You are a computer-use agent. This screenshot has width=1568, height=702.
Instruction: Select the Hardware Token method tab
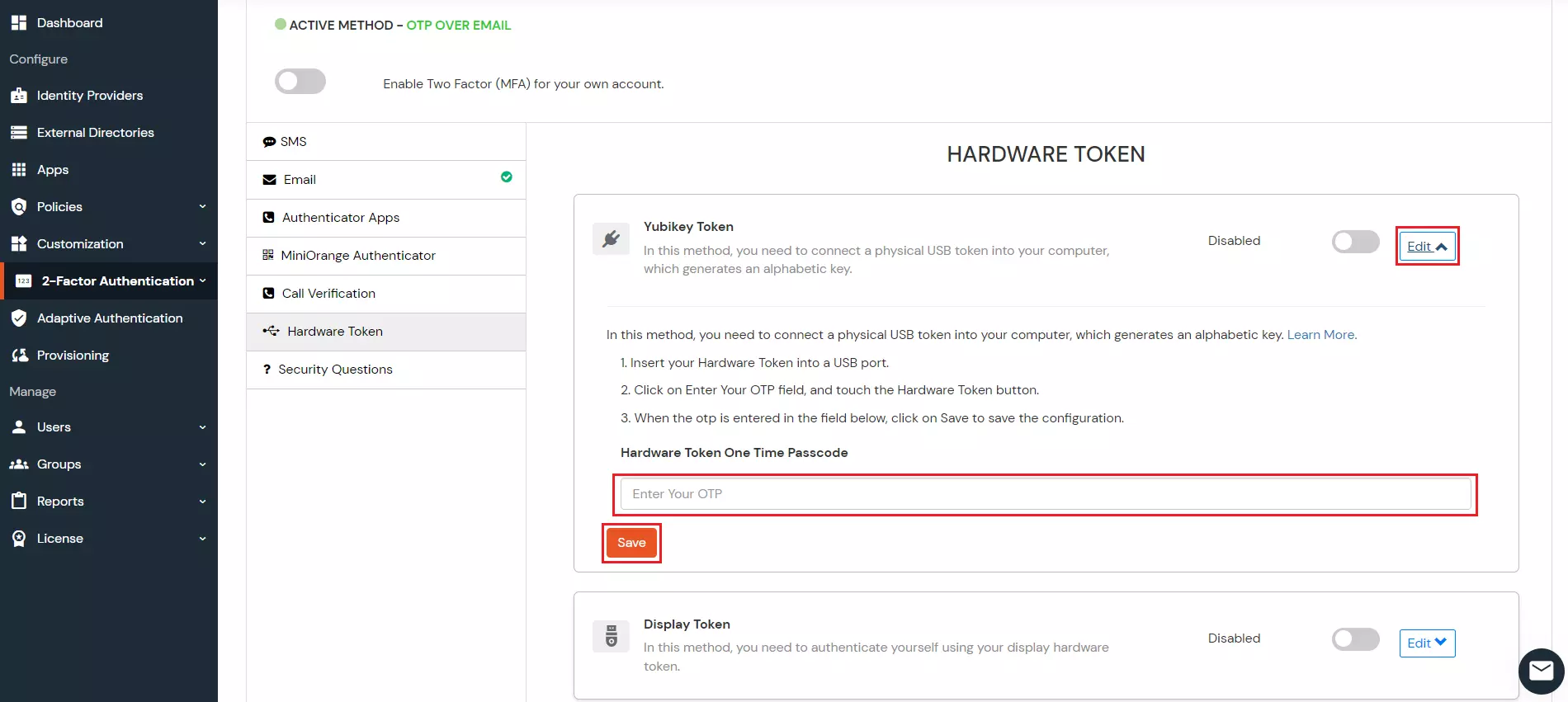(x=386, y=332)
